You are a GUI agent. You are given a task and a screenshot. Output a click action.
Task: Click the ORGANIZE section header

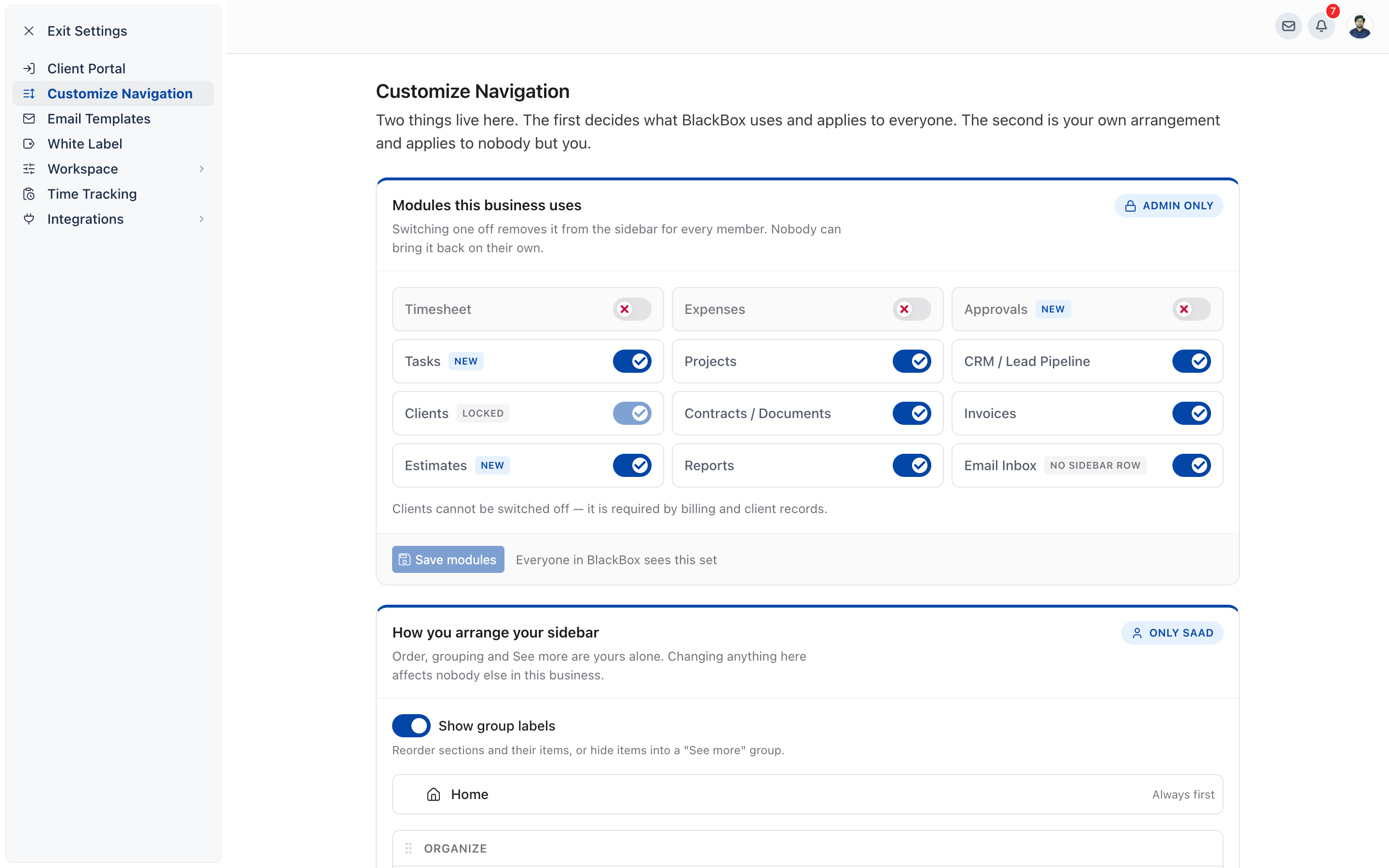[807, 848]
